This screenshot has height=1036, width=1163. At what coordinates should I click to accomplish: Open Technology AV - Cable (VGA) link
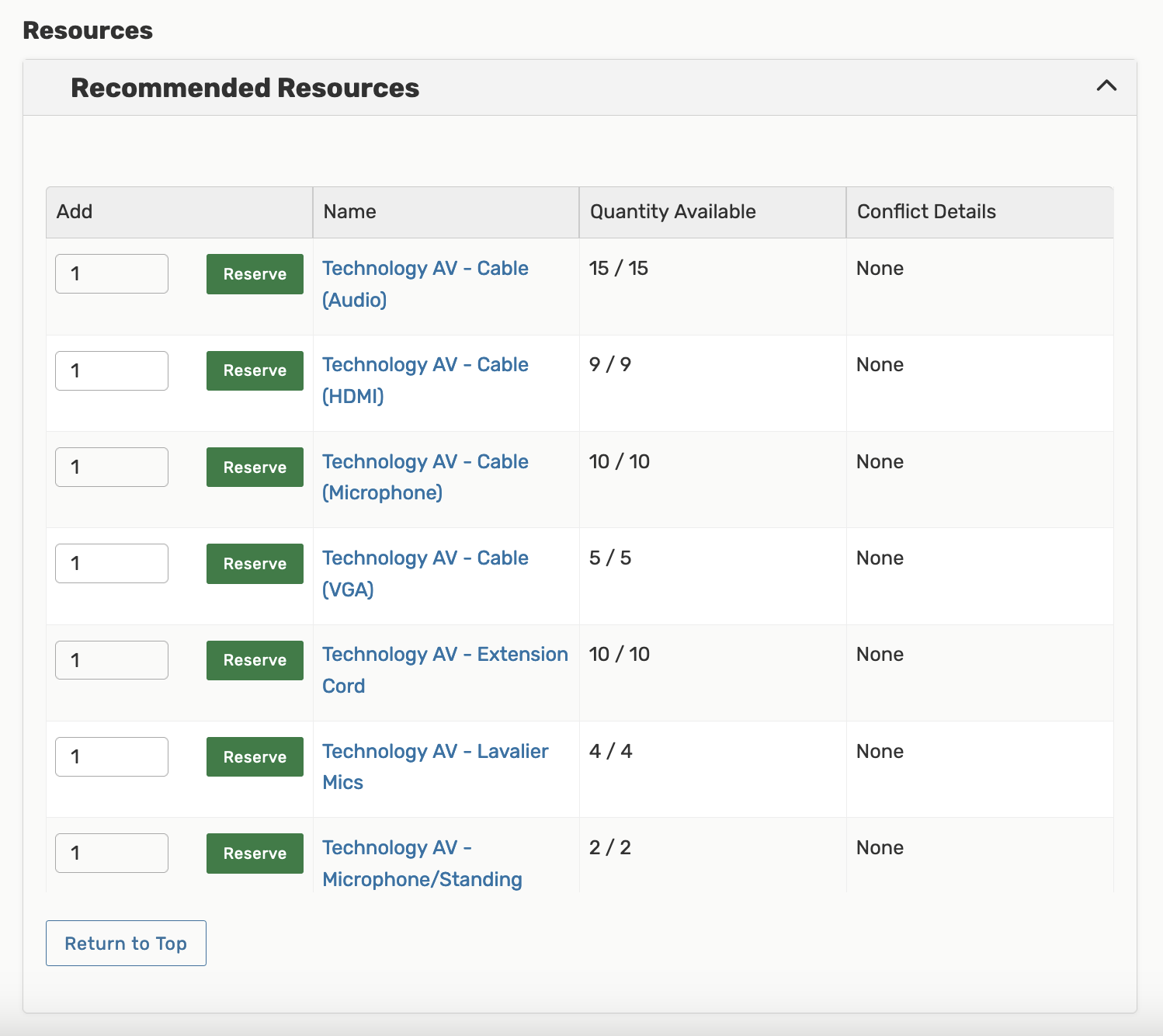click(425, 558)
